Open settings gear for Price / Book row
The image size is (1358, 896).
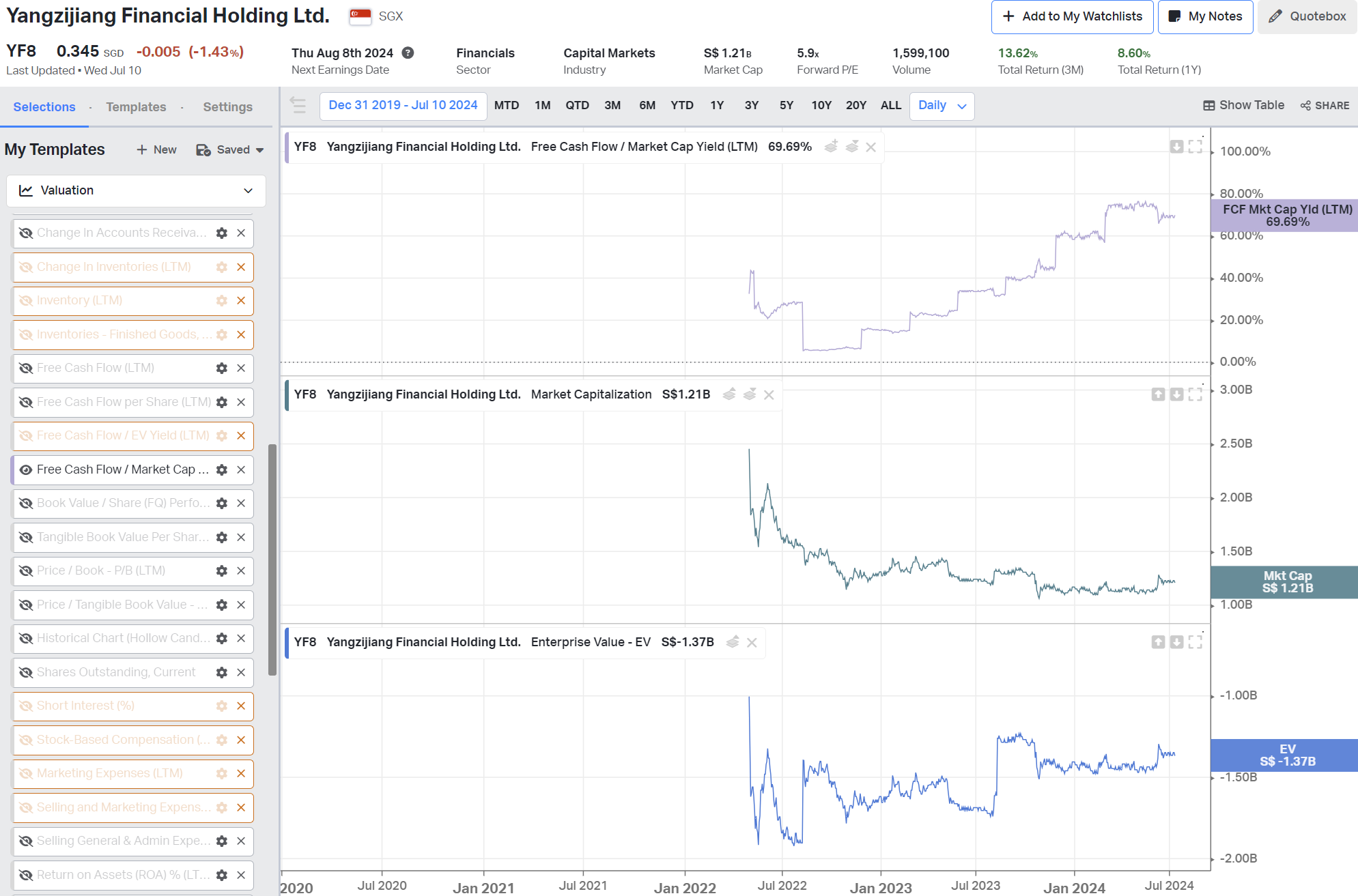coord(222,571)
